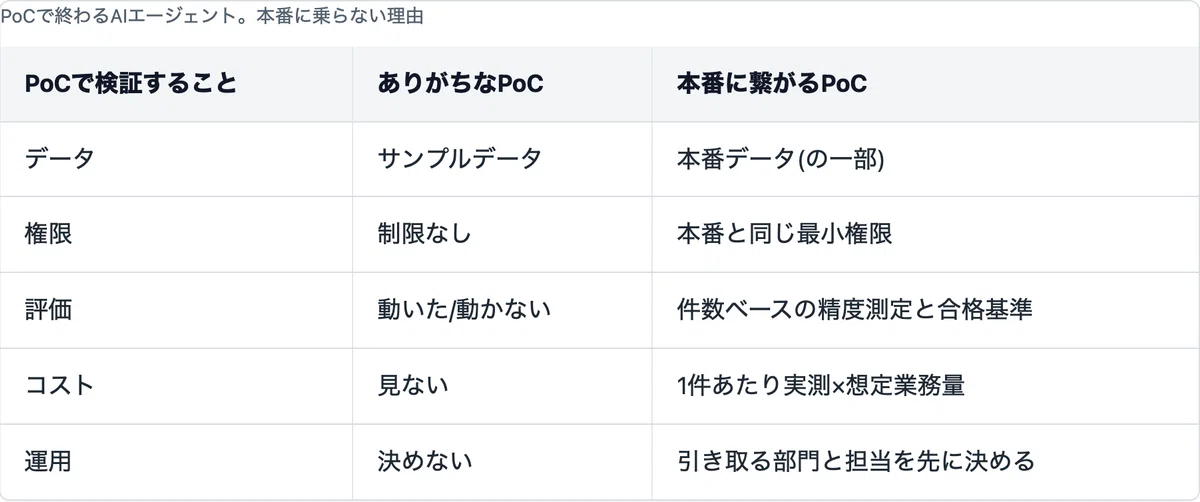Click the 決めない cell
1200x502 pixels.
(424, 461)
